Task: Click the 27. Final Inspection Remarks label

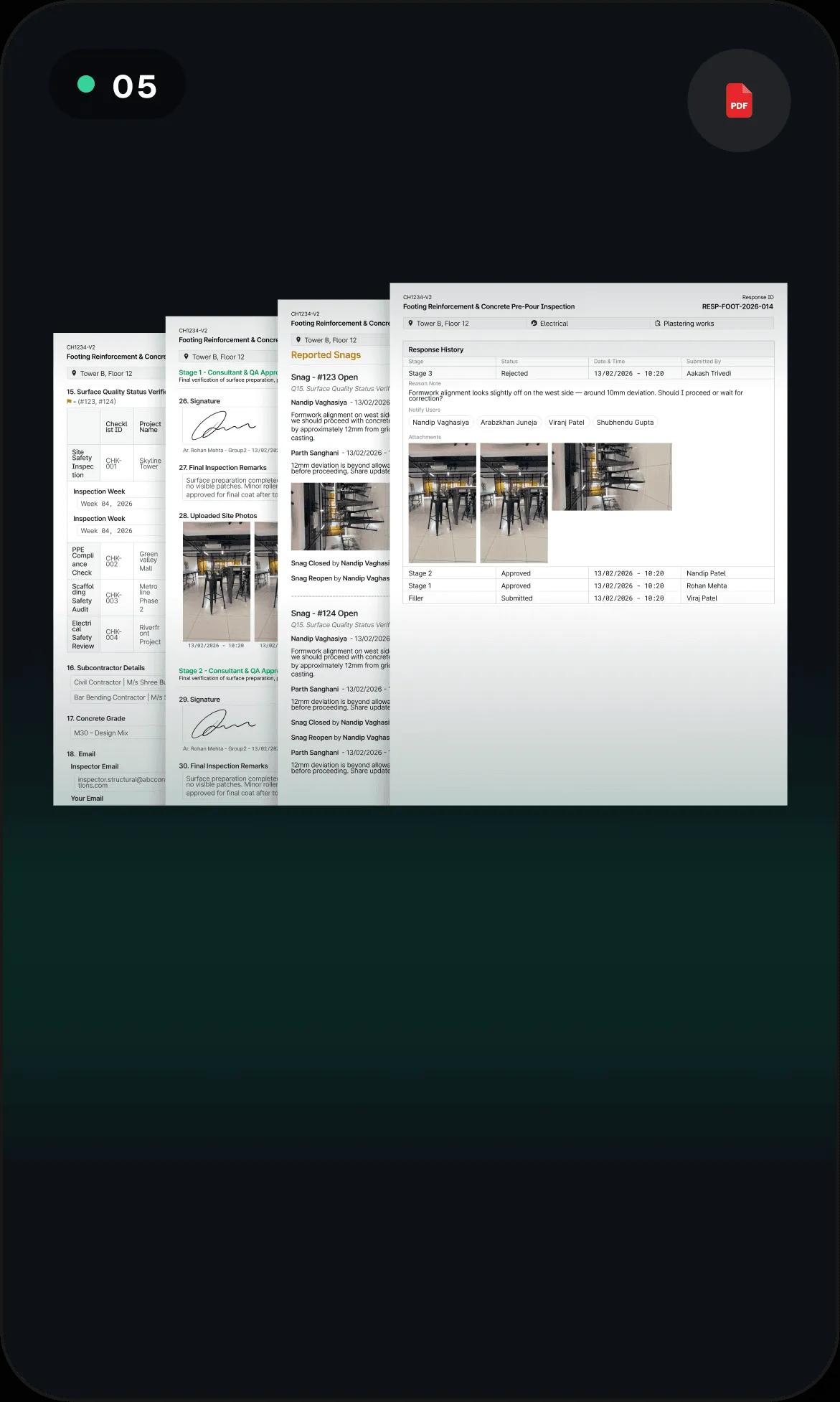Action: 222,468
